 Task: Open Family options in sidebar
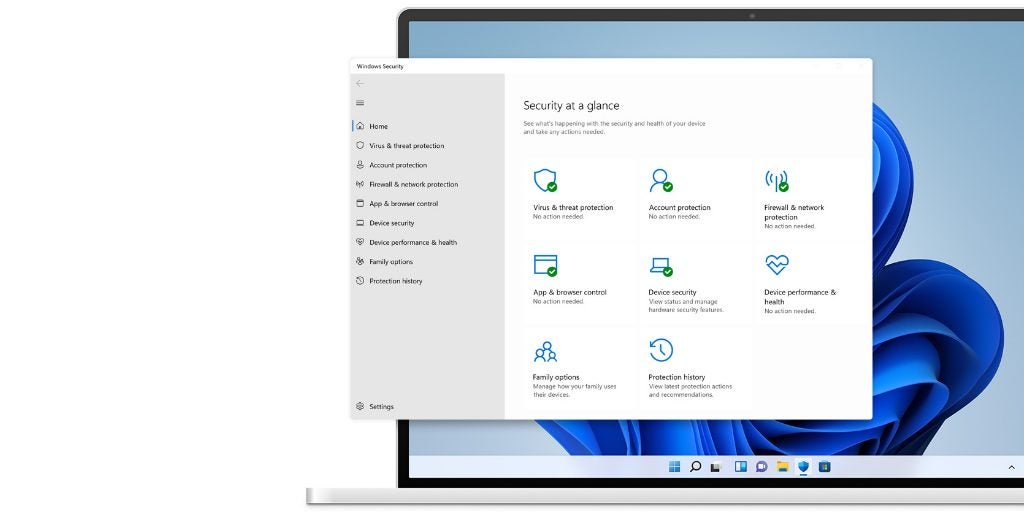[391, 262]
